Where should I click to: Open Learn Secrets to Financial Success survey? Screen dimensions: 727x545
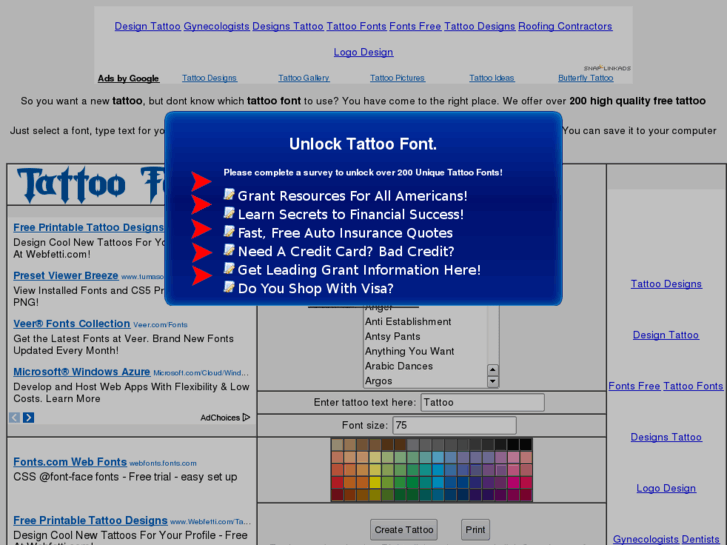[x=351, y=214]
